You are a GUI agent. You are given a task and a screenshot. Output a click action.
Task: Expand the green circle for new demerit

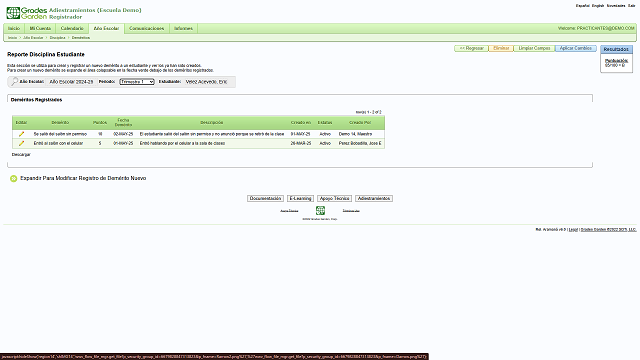click(13, 179)
